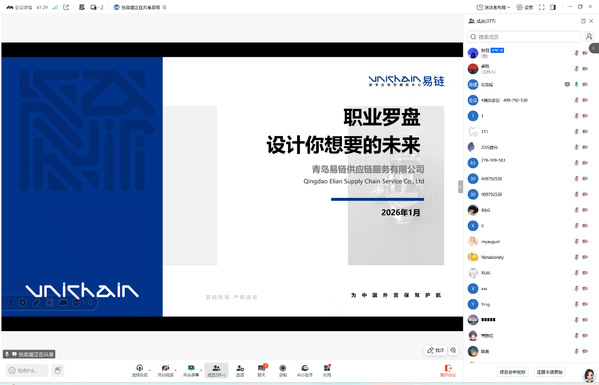Image resolution: width=599 pixels, height=385 pixels.
Task: Click the green share screen button
Action: point(191,370)
